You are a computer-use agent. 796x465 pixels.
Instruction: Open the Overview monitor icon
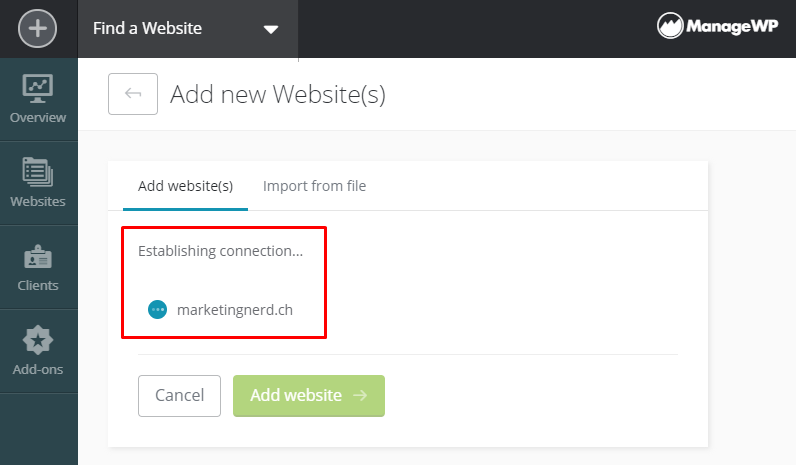(x=38, y=88)
